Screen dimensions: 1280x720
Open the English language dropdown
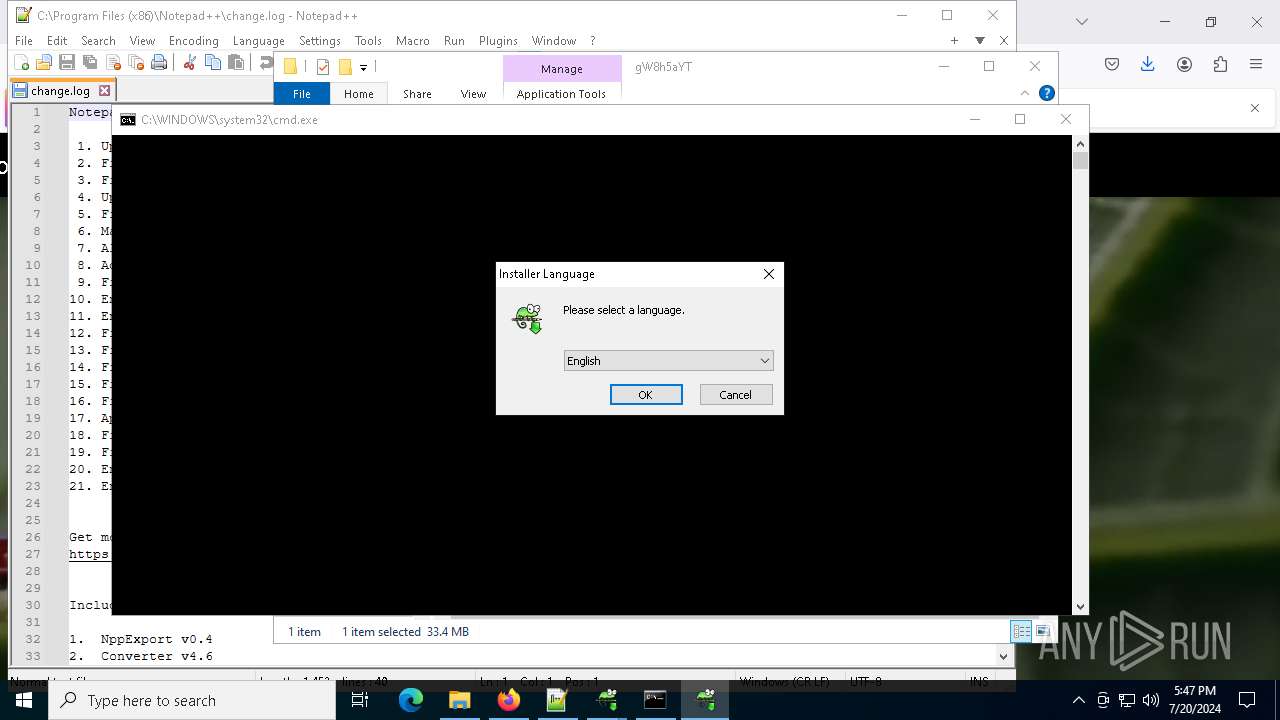(x=669, y=361)
